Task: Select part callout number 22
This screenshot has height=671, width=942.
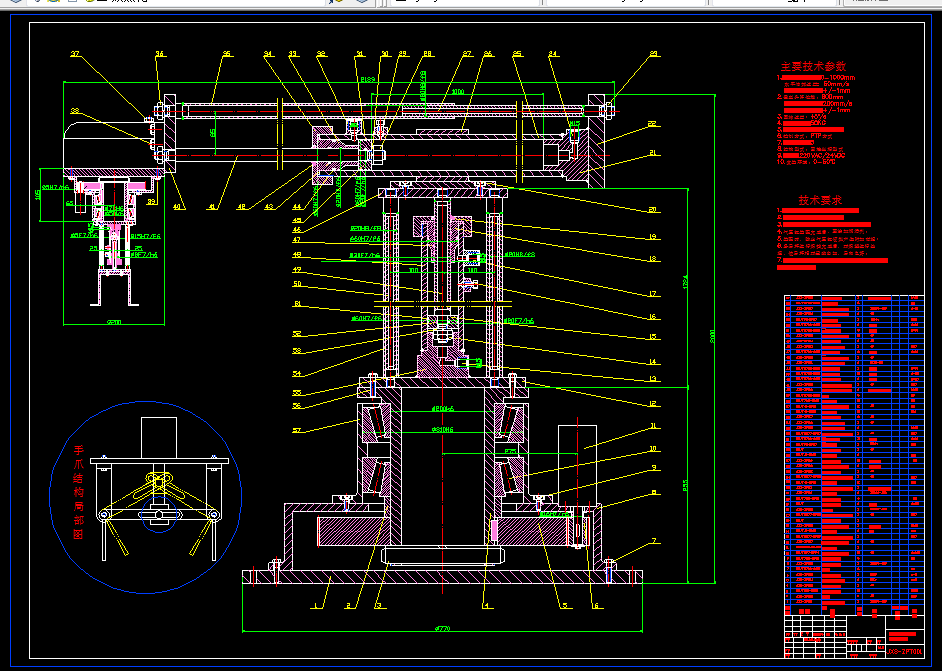Action: click(653, 124)
